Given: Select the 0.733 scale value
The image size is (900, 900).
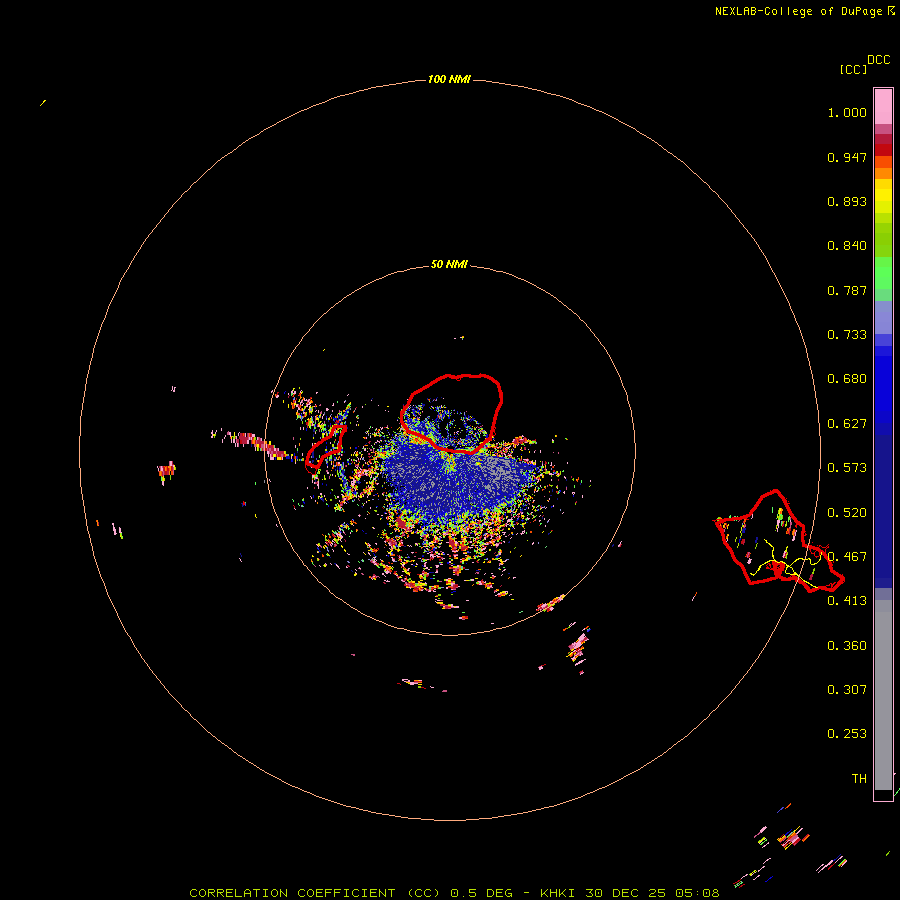Looking at the screenshot, I should tap(847, 335).
